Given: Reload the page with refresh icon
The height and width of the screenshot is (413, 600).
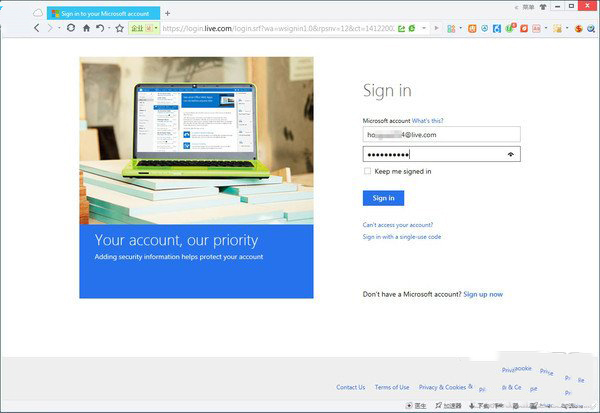Looking at the screenshot, I should pyautogui.click(x=71, y=28).
